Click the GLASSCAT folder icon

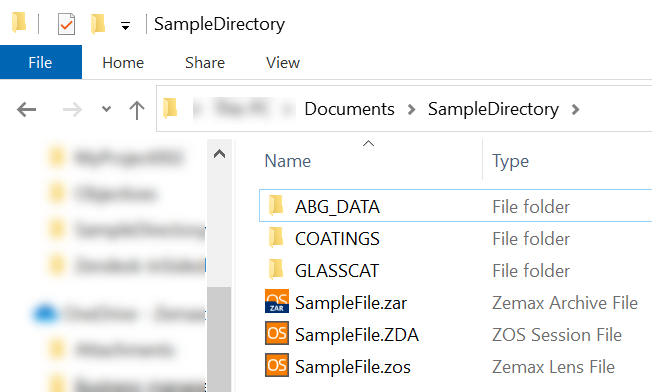[x=276, y=269]
